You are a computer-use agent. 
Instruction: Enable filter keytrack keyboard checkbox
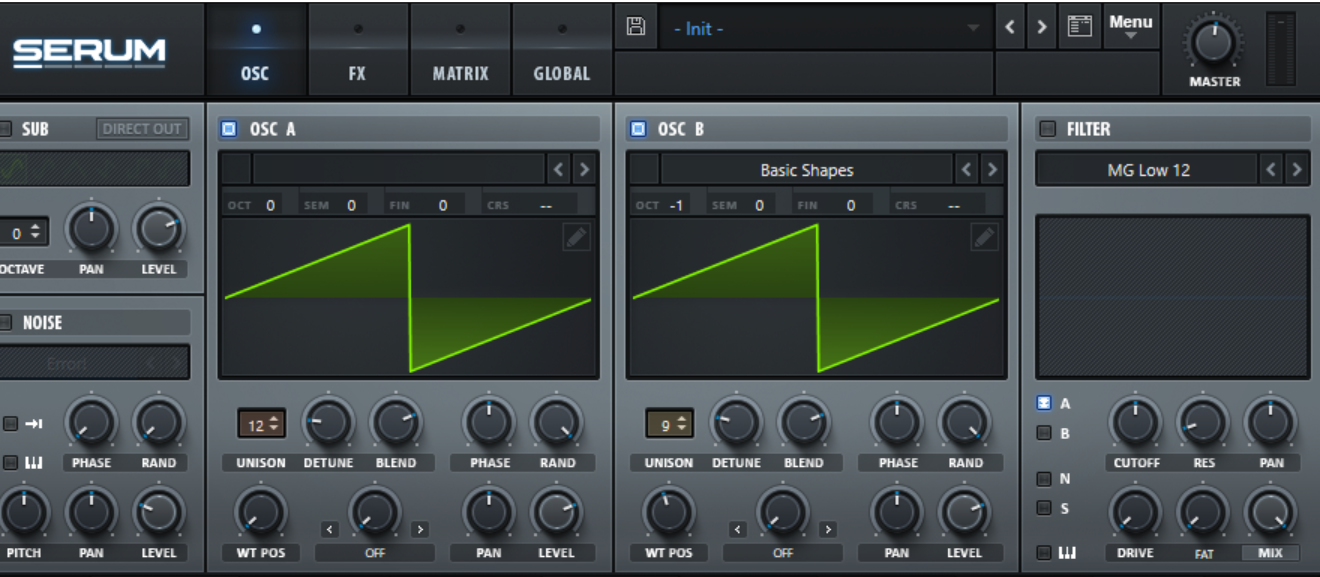click(x=1043, y=552)
